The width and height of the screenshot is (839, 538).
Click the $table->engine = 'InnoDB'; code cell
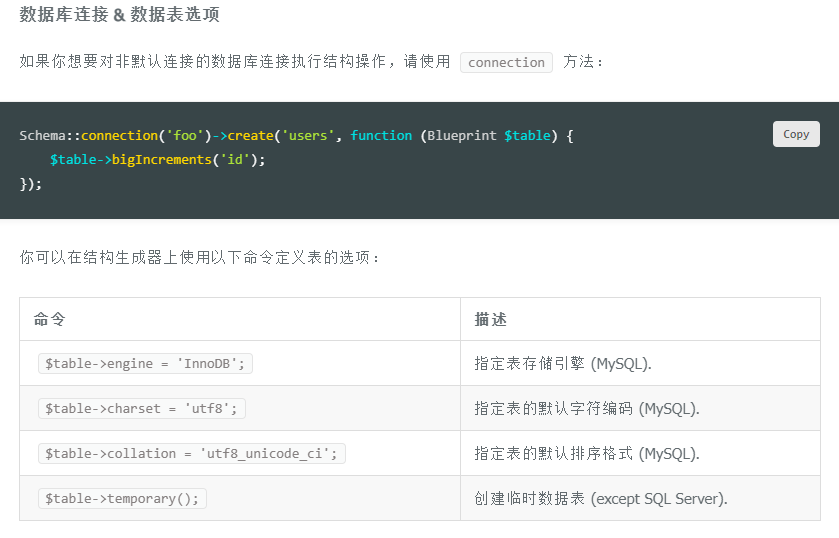click(145, 364)
